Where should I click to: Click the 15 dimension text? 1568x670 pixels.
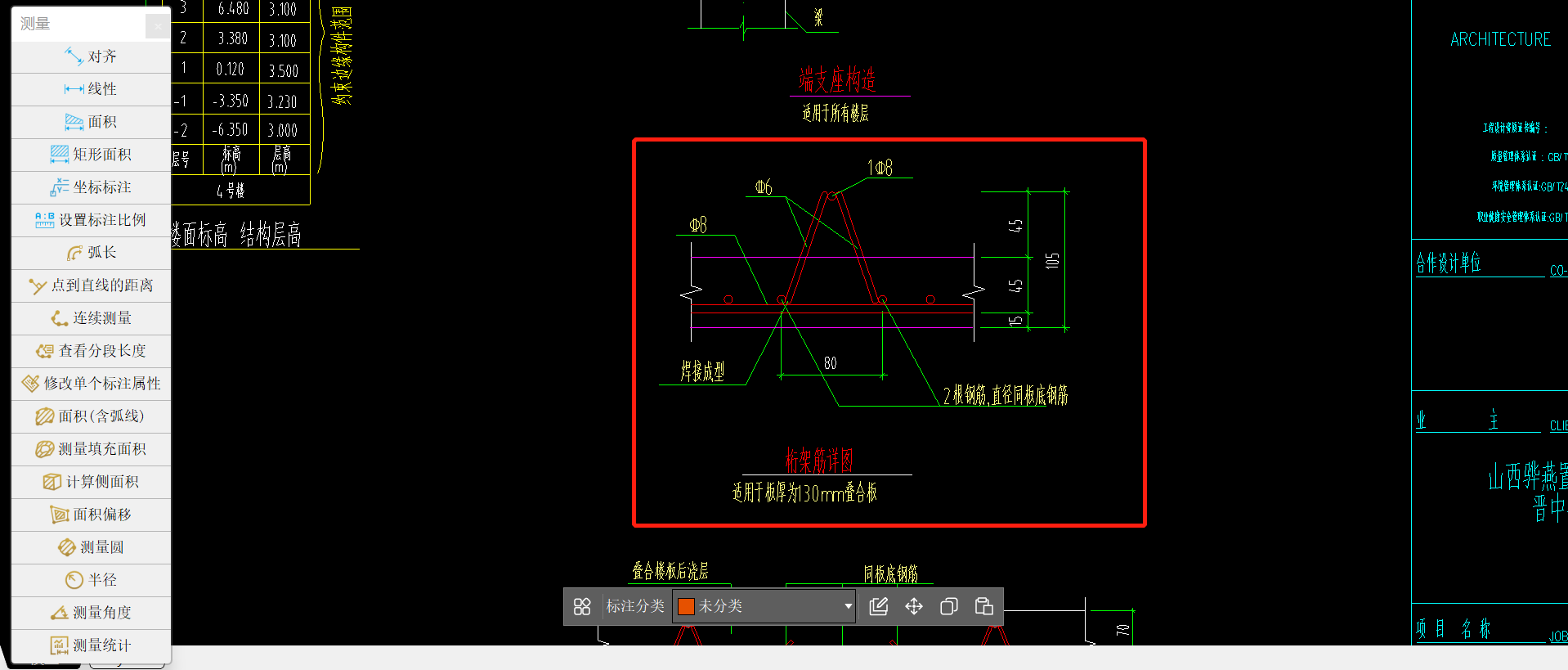pyautogui.click(x=1015, y=321)
